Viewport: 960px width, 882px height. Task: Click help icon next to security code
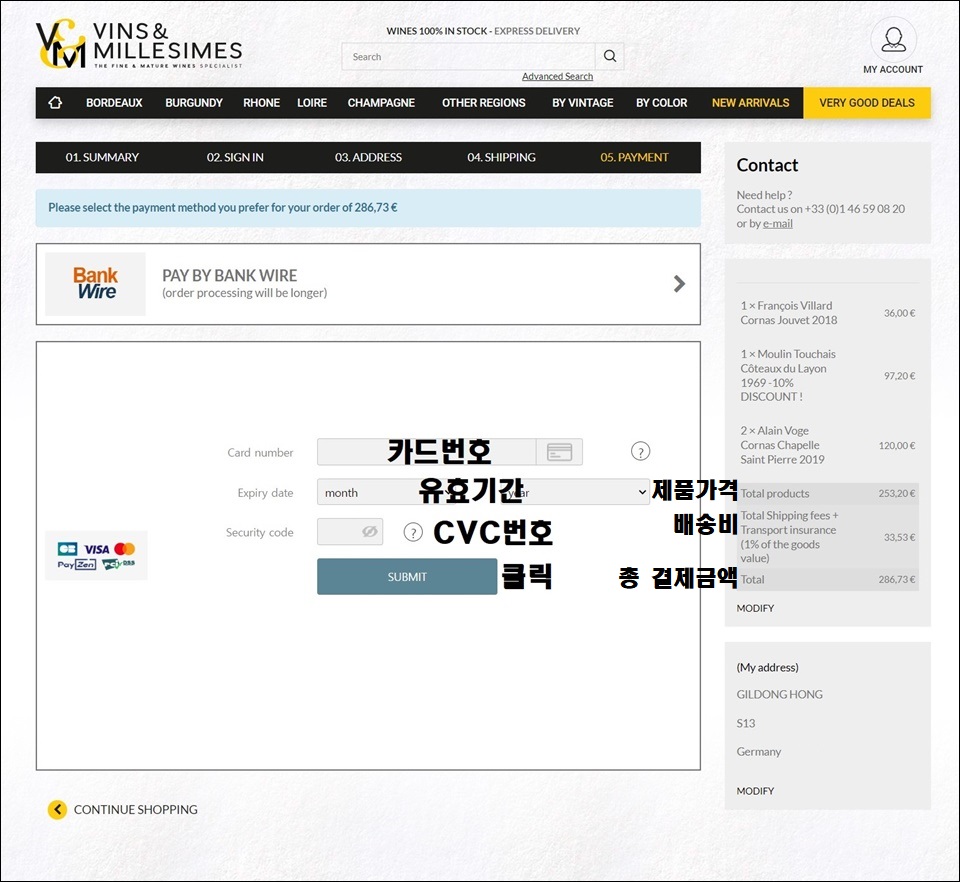point(413,532)
